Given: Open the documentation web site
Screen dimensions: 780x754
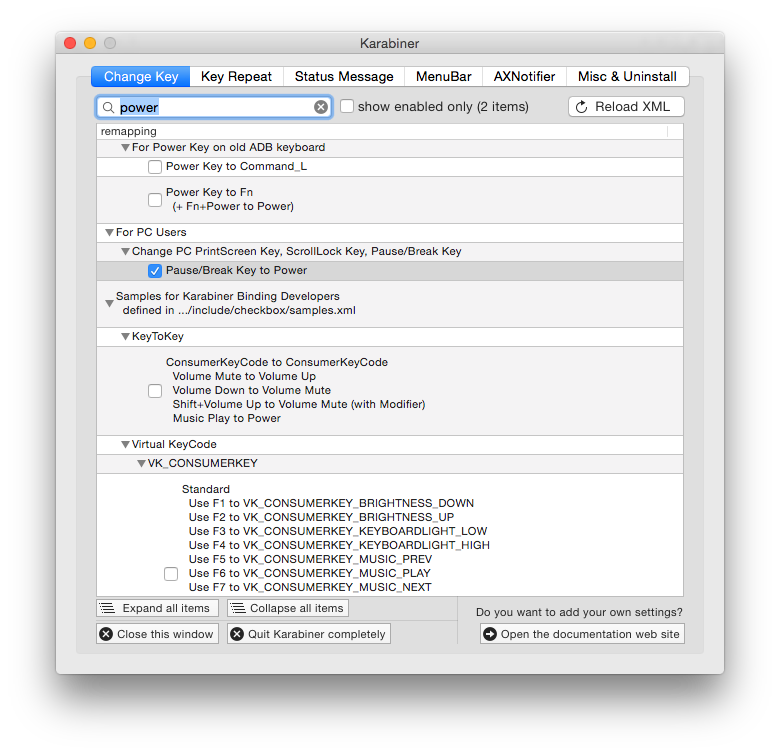Looking at the screenshot, I should coord(583,634).
